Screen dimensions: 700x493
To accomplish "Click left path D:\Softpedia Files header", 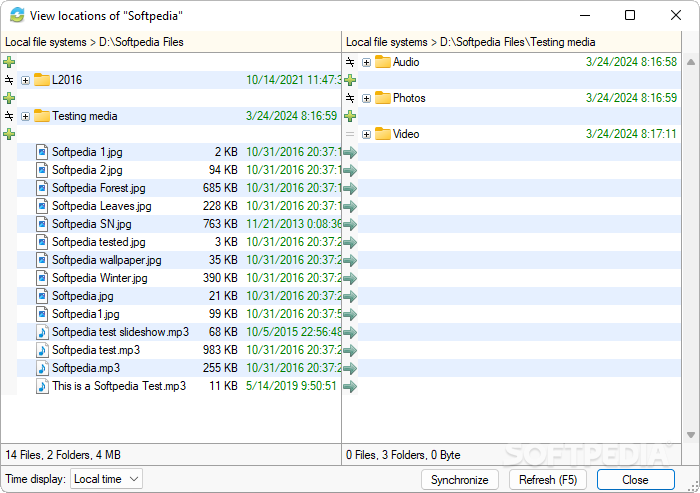I will (141, 42).
